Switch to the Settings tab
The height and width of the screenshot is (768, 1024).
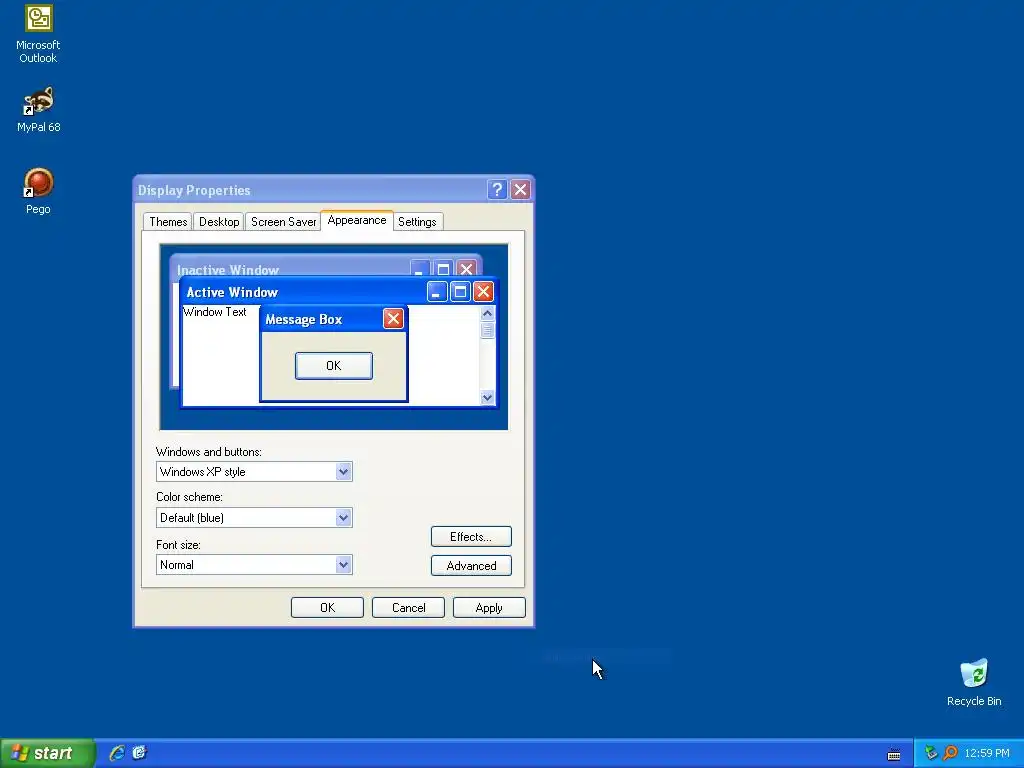click(417, 221)
